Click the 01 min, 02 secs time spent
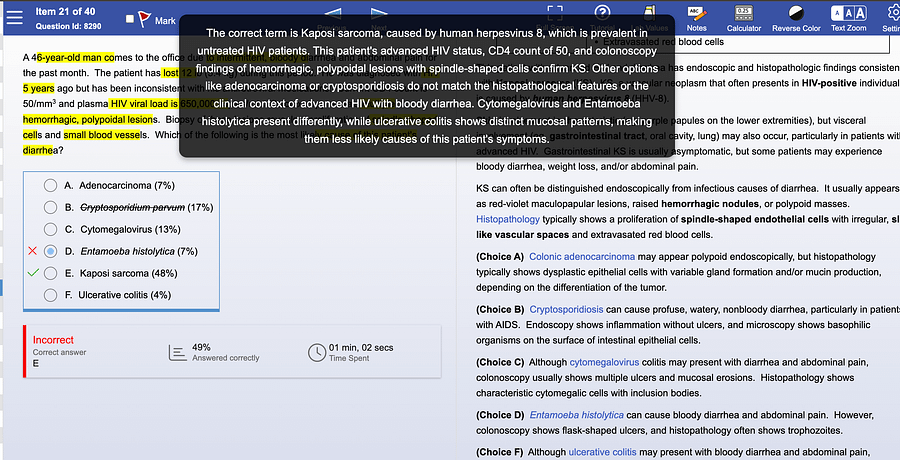900x460 pixels. 361,347
